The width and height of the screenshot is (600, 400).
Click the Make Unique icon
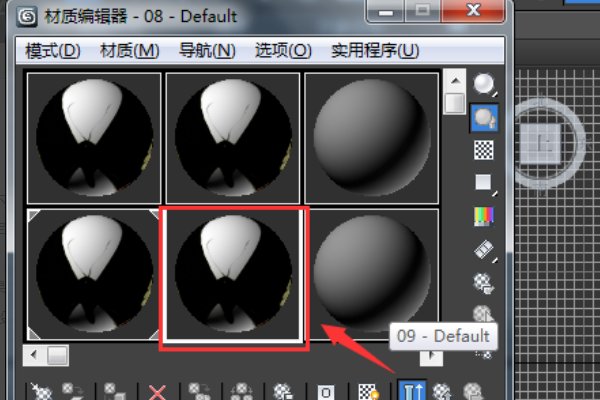pos(242,391)
